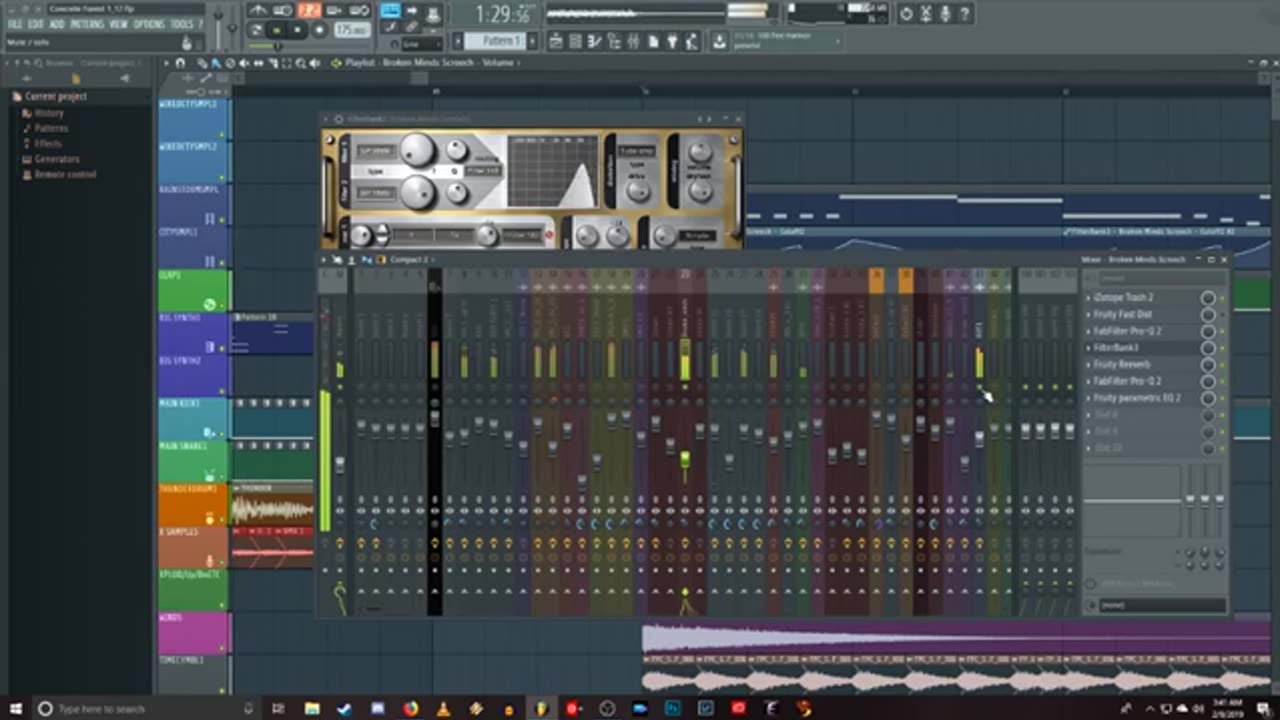Open Firefox from the taskbar
The image size is (1280, 720).
(410, 708)
